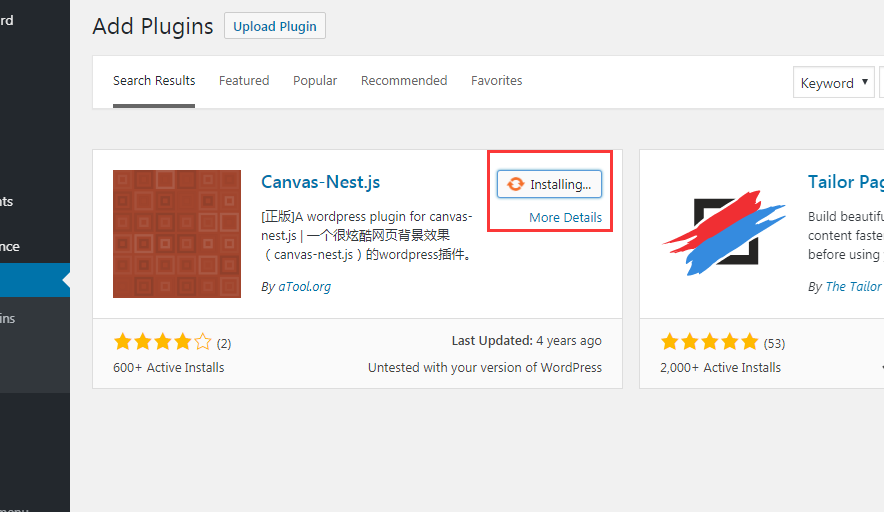Image resolution: width=884 pixels, height=512 pixels.
Task: Click the Tailor Page Builder logo thumbnail
Action: point(724,233)
